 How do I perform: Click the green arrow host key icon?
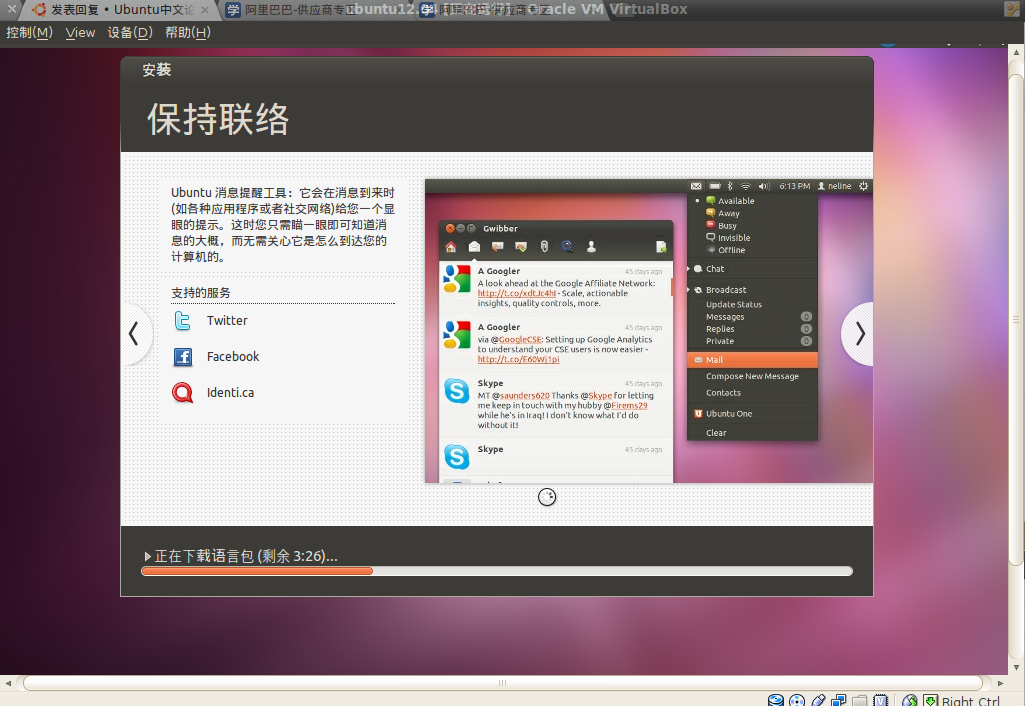(931, 700)
